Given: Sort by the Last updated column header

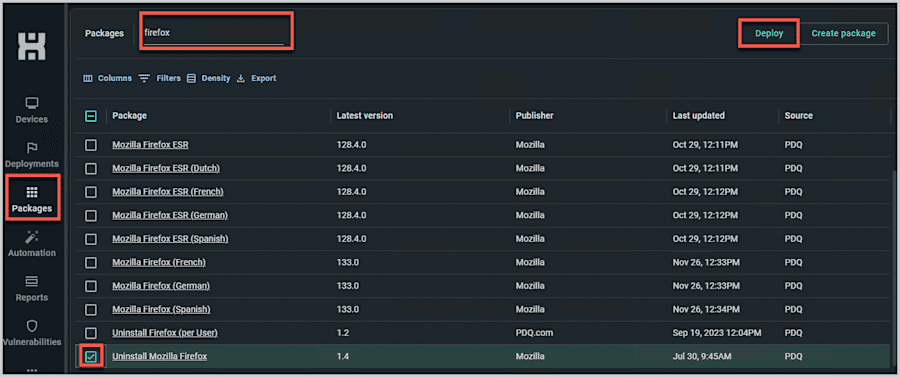Looking at the screenshot, I should pos(699,116).
